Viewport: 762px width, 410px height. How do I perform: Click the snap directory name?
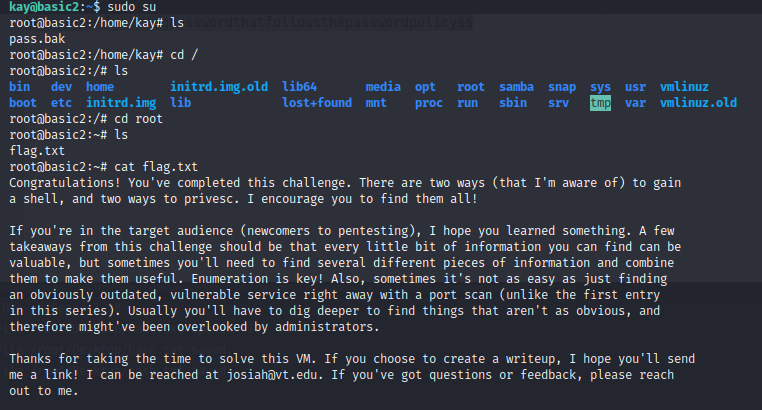562,87
